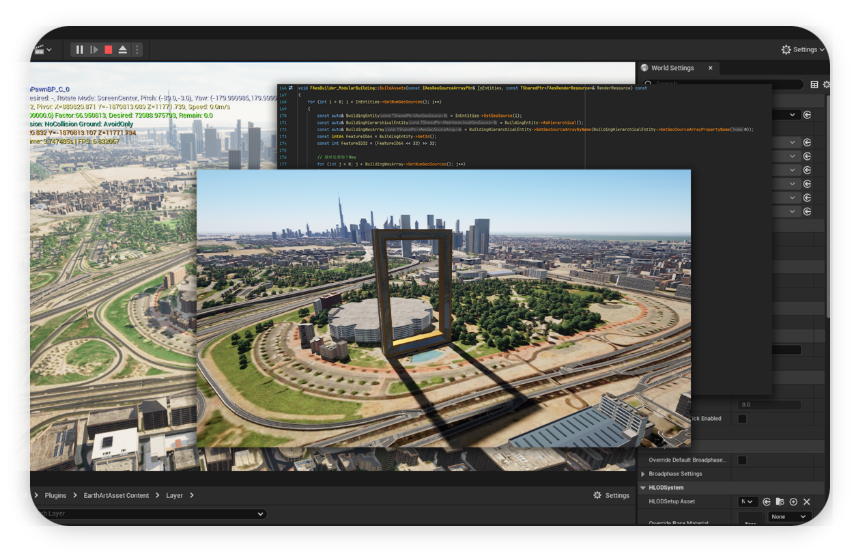The image size is (860, 560).
Task: Advance one frame with the frame-step button
Action: pos(94,50)
